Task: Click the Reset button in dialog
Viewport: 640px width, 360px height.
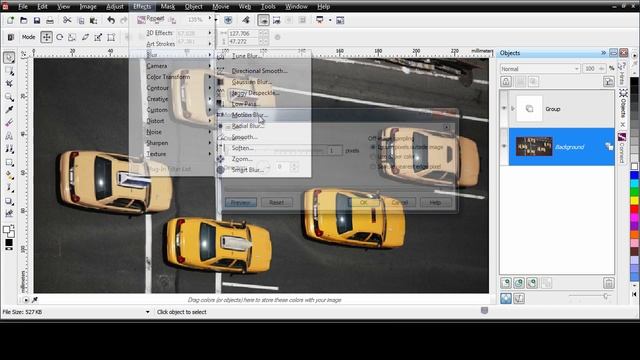Action: (x=276, y=202)
